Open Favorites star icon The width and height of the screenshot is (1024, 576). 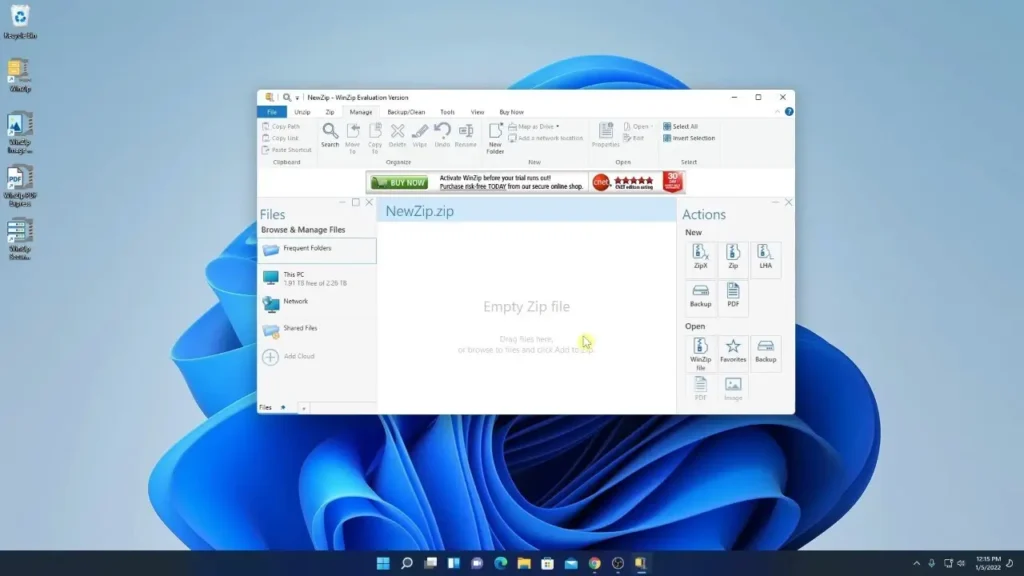pos(733,351)
